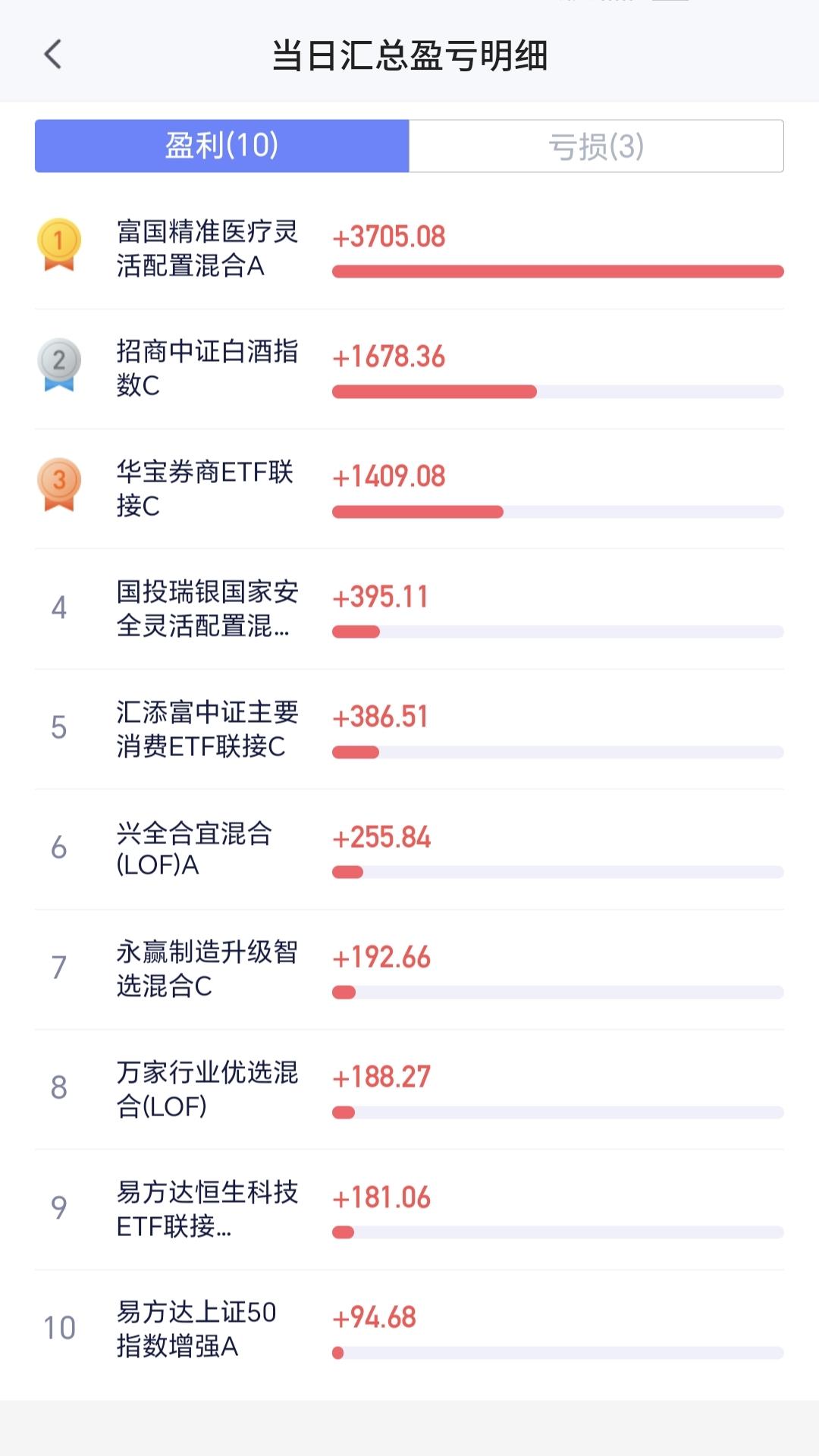Select 易方达恒生科技ETF联接 entry
819x1456 pixels.
click(x=409, y=1209)
